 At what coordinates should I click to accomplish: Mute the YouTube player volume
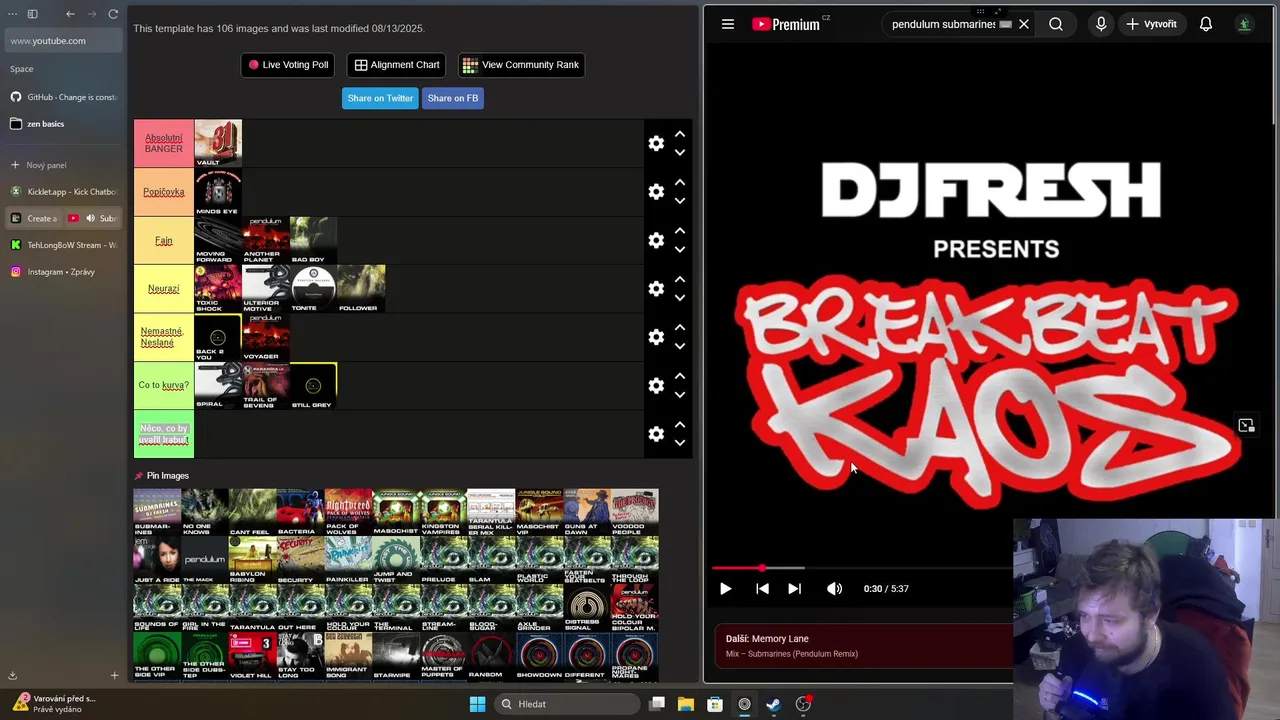[x=834, y=589]
